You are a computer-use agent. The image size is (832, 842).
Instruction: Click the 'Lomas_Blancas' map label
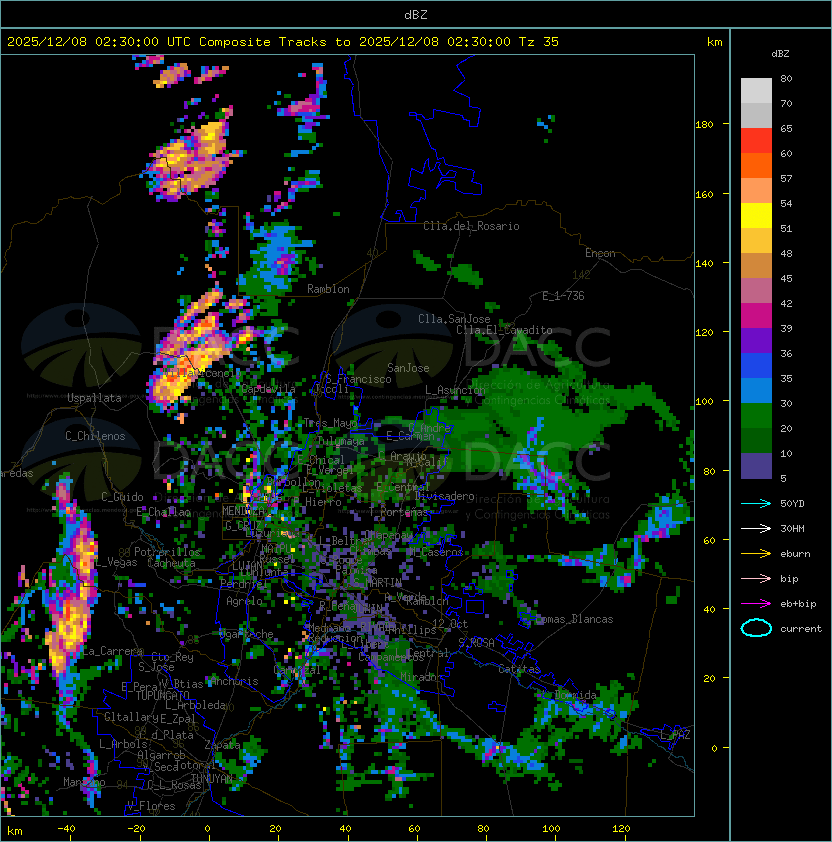[574, 619]
